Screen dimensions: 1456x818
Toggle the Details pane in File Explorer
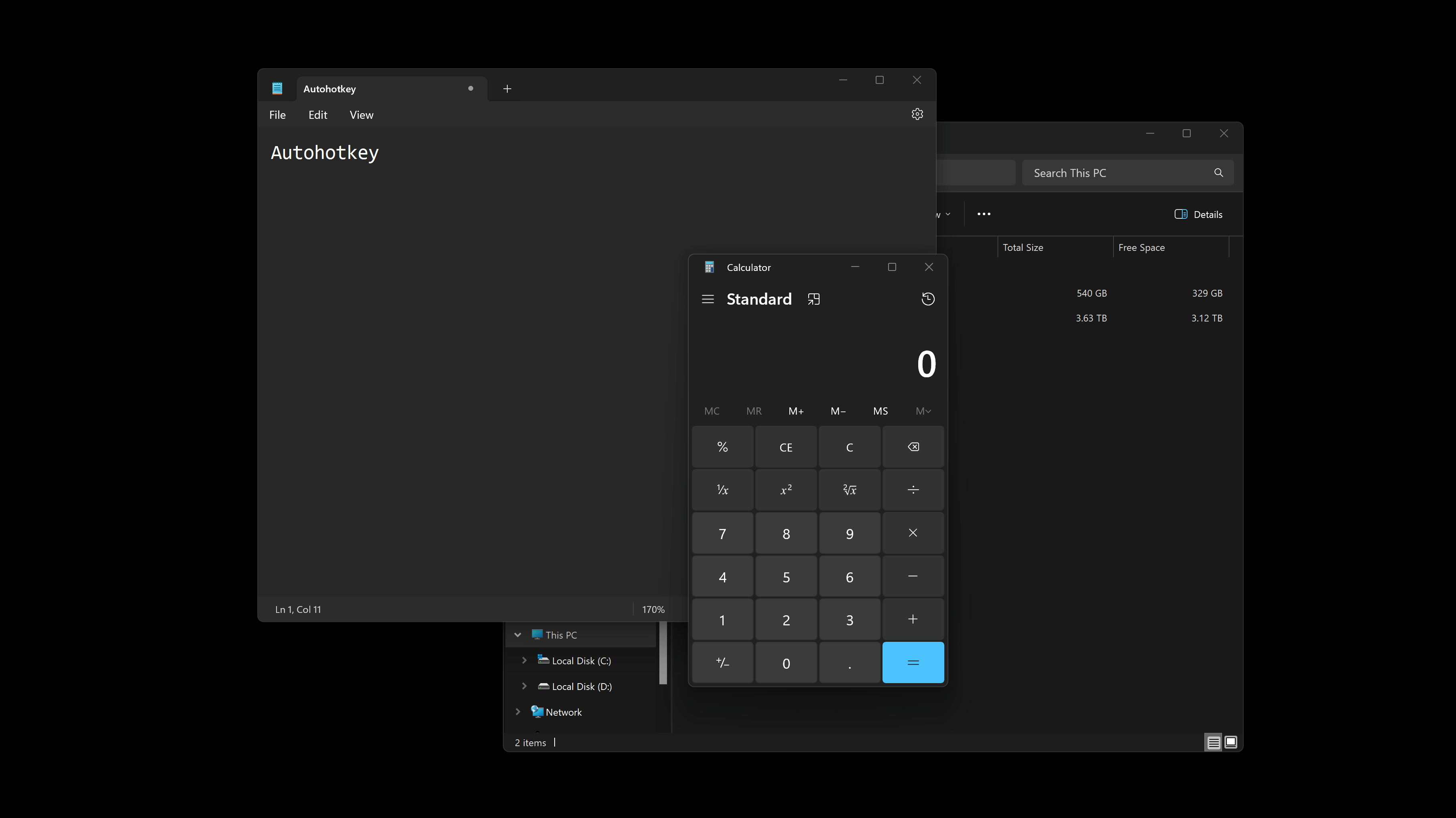pos(1198,214)
